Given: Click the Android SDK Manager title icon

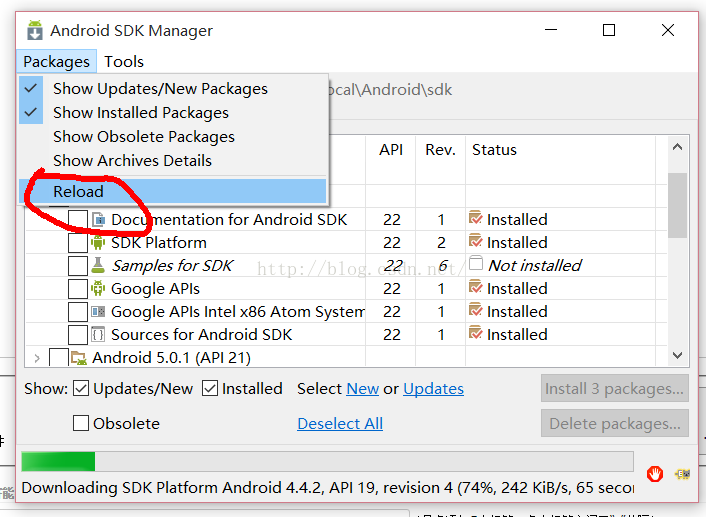Looking at the screenshot, I should tap(35, 31).
